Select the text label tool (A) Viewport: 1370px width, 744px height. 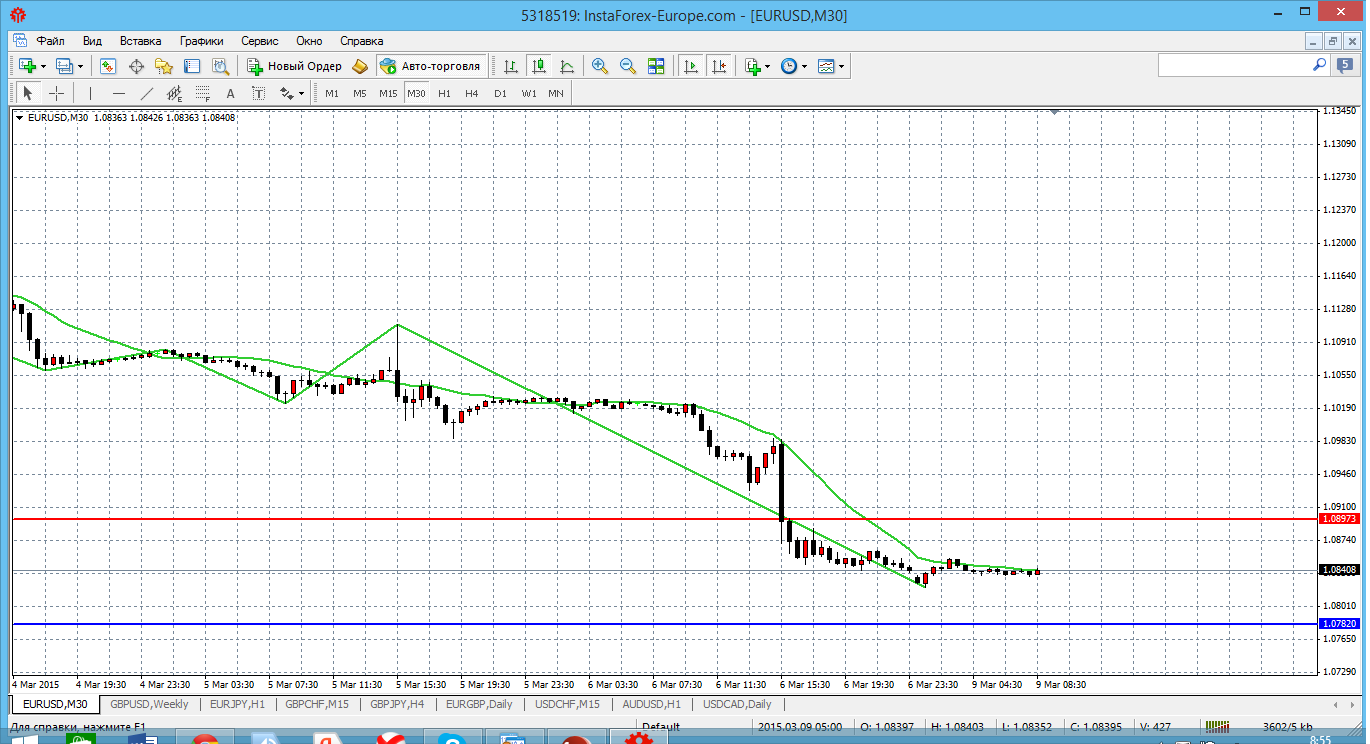pos(230,93)
